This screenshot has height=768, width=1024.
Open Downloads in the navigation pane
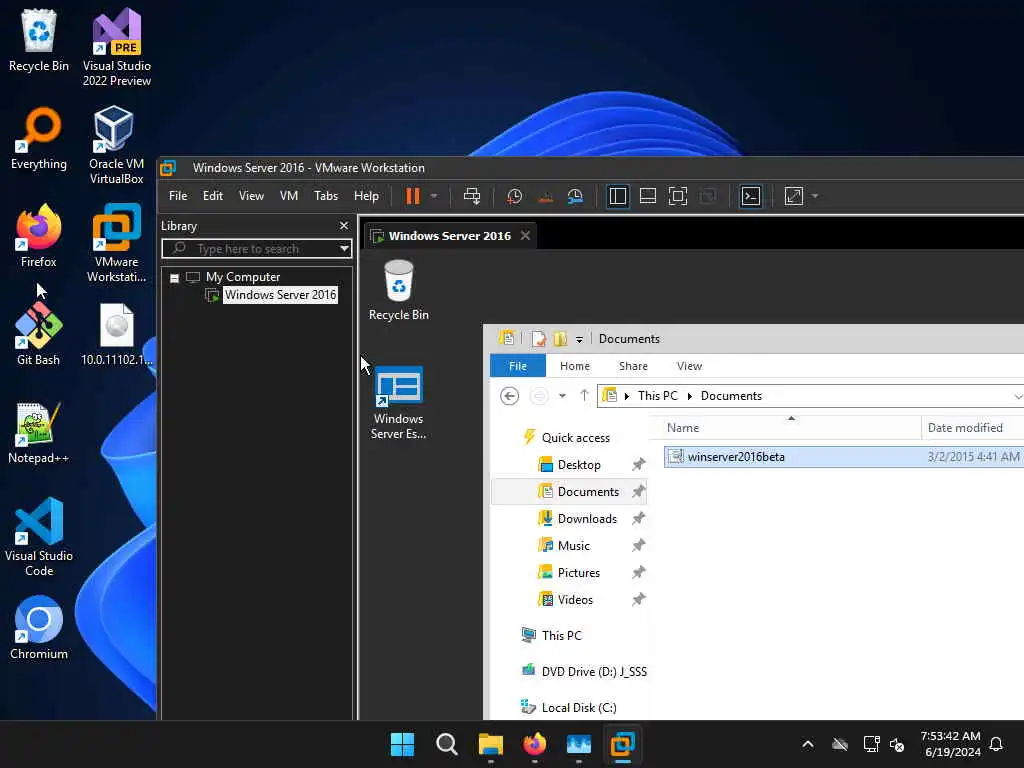tap(586, 519)
